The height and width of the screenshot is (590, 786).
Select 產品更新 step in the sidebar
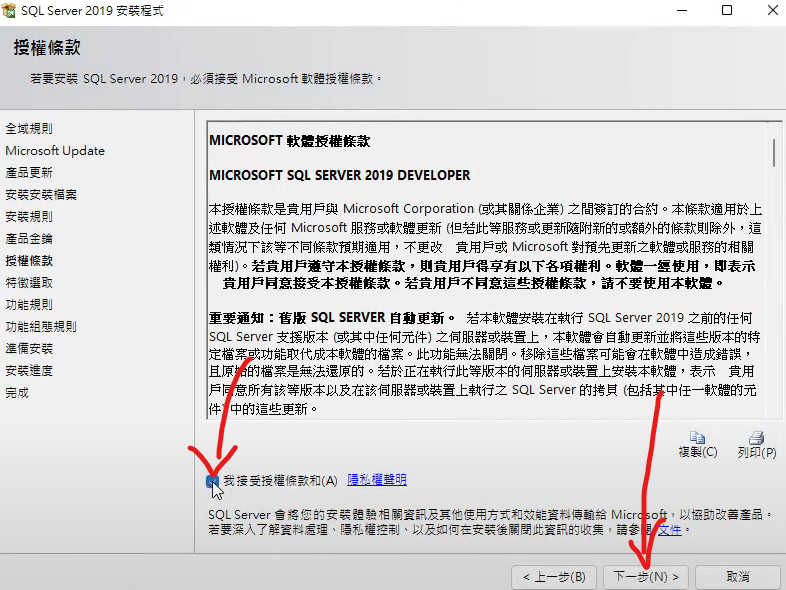pos(29,173)
